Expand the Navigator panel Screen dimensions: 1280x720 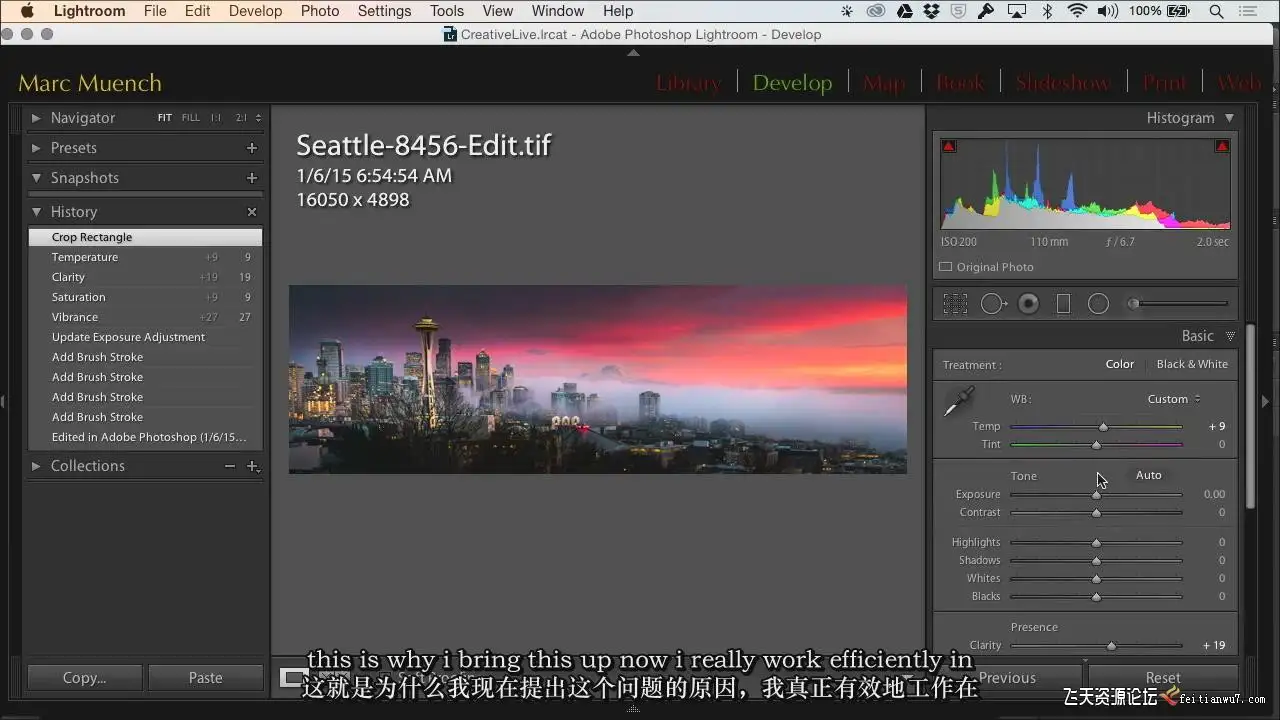tap(36, 118)
